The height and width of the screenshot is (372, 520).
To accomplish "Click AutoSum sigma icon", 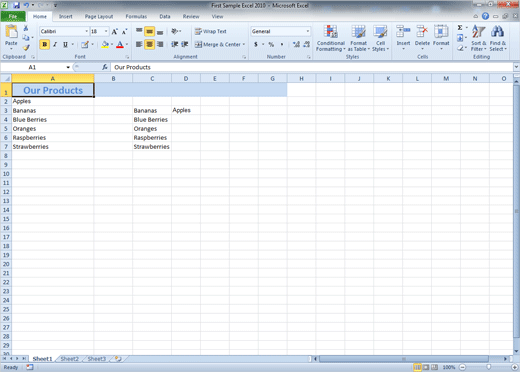I will (x=460, y=28).
